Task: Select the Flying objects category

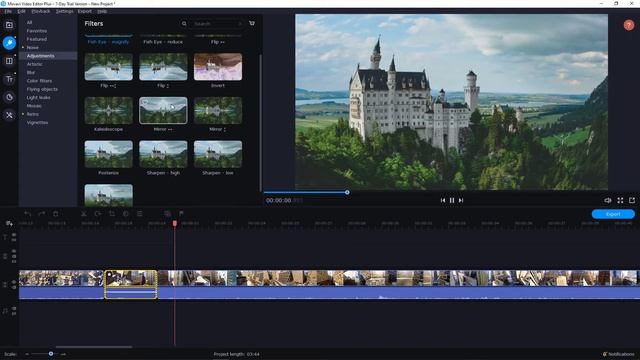Action: click(42, 89)
